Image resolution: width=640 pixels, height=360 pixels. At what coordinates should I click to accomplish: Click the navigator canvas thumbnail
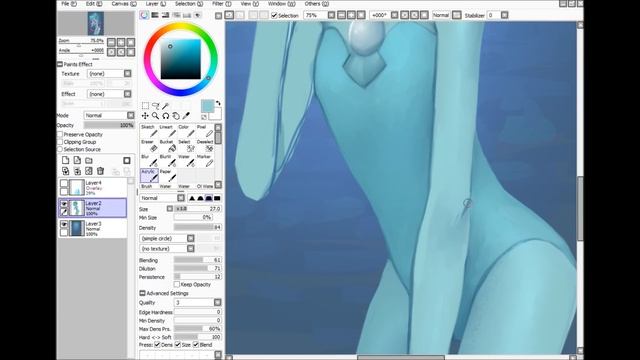point(96,23)
